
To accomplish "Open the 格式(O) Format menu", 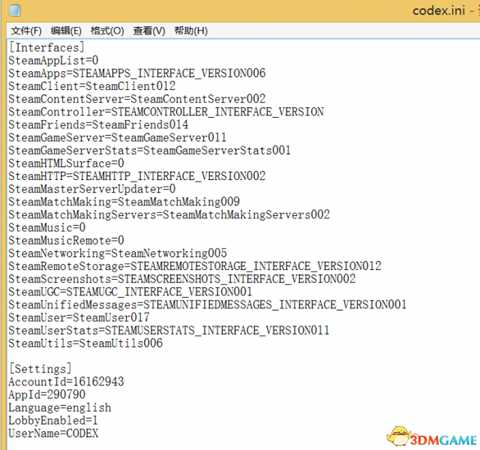I will click(108, 31).
